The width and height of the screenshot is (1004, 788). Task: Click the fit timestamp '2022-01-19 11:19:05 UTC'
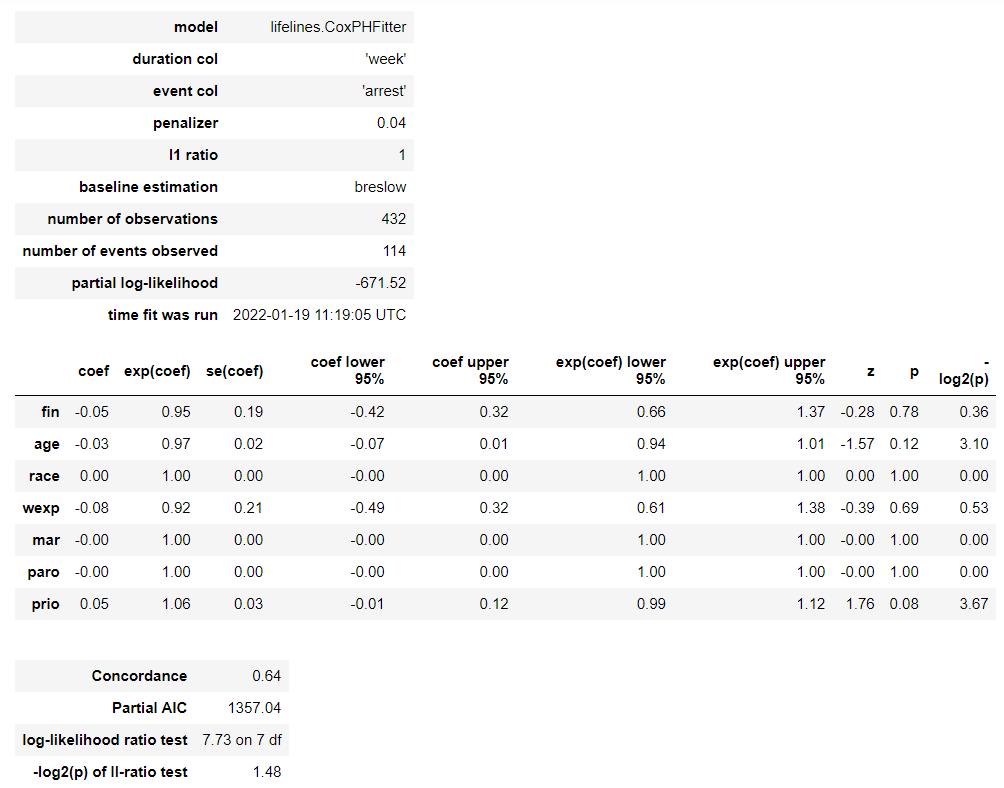pyautogui.click(x=319, y=315)
